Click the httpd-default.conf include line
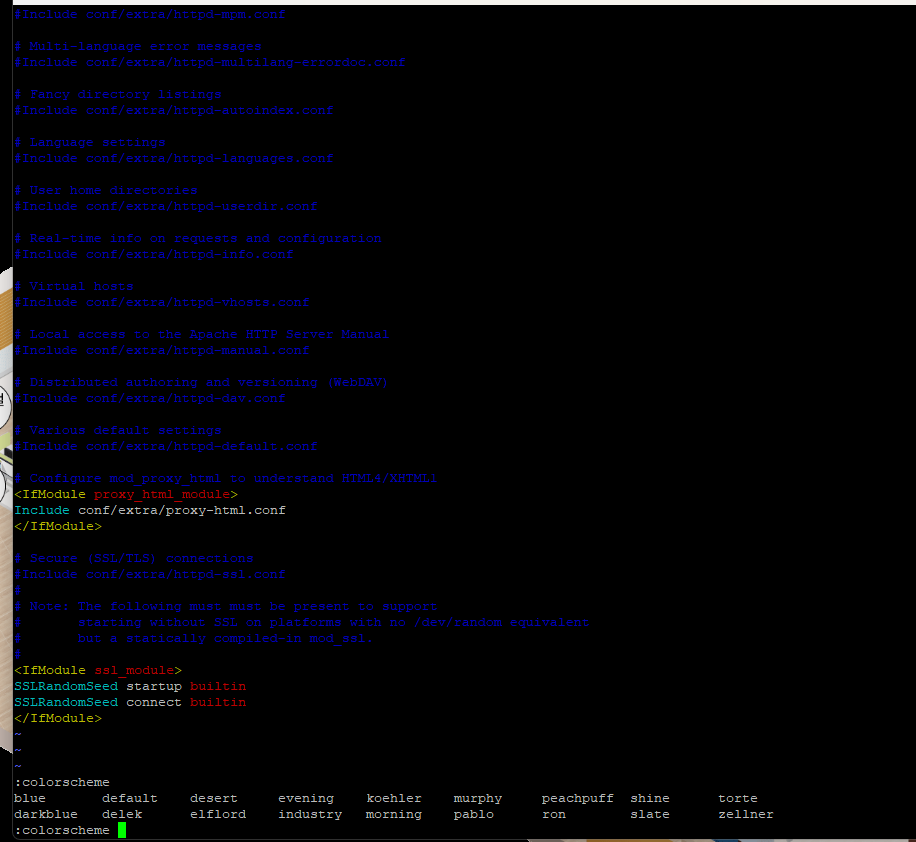 point(166,445)
